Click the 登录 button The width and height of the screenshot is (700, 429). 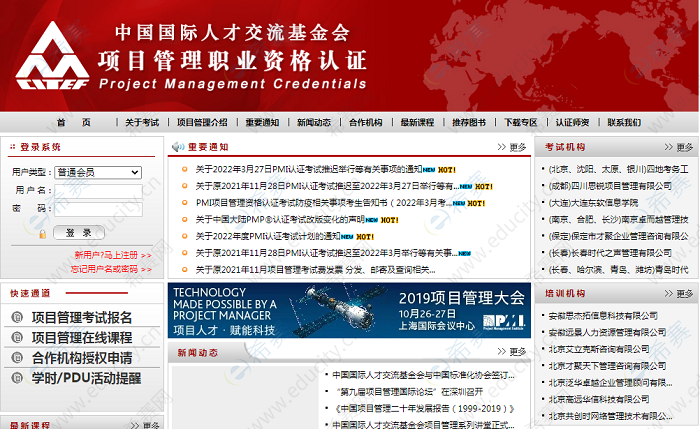(79, 233)
